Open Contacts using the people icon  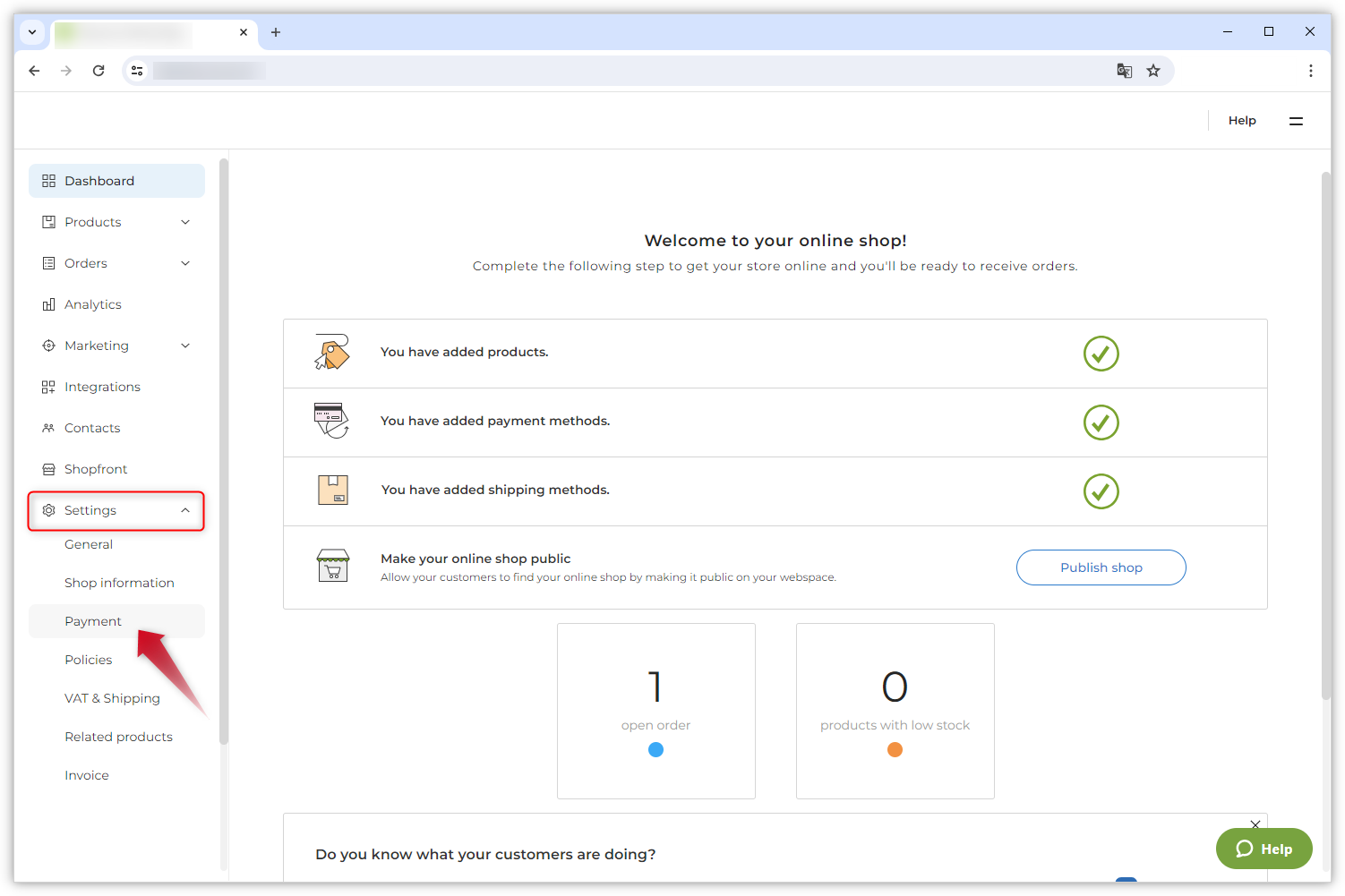click(48, 427)
